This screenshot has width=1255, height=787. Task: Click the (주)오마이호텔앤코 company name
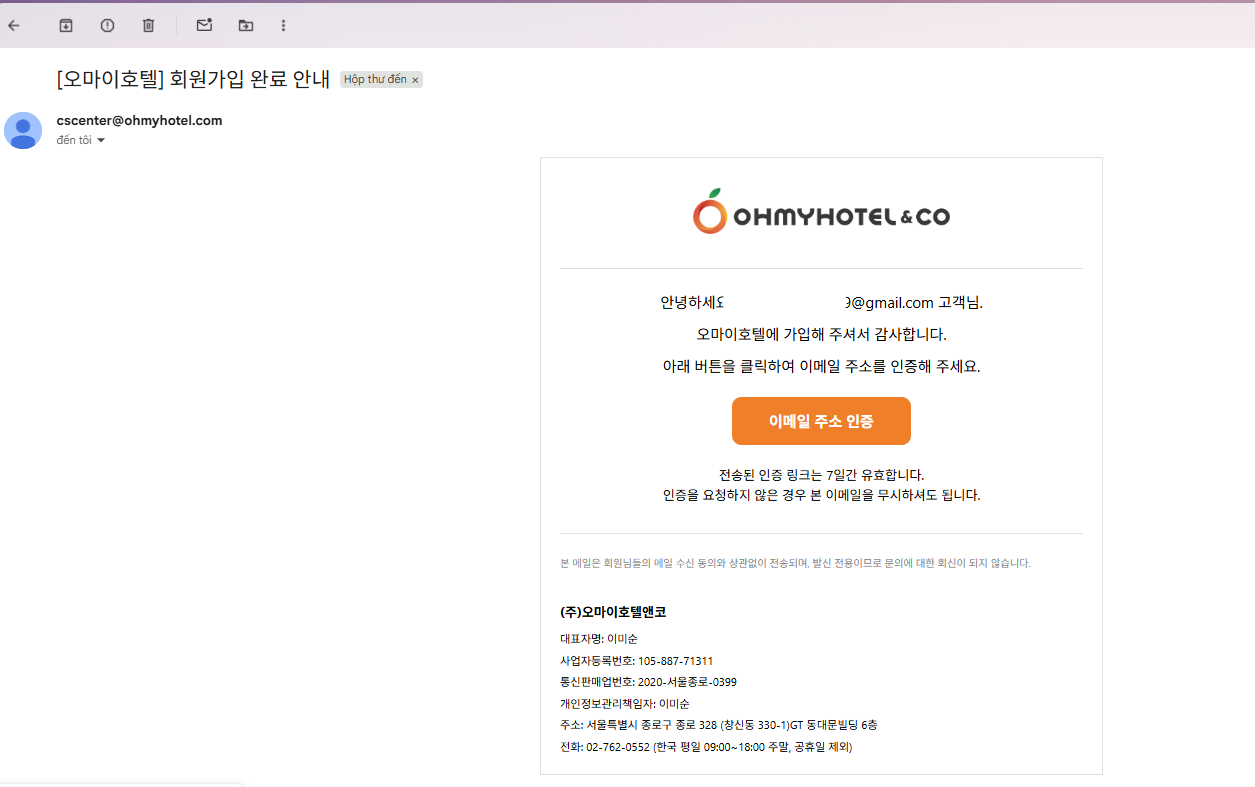click(x=613, y=612)
